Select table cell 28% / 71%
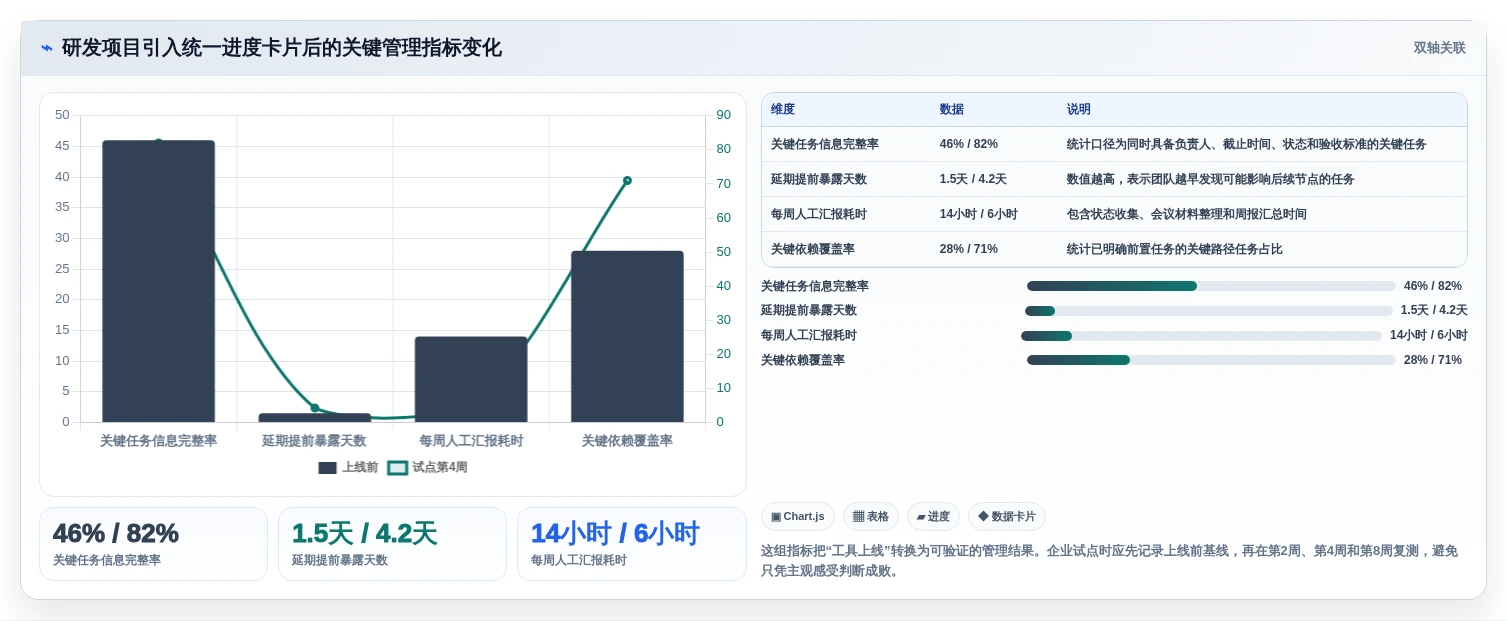 coord(969,249)
